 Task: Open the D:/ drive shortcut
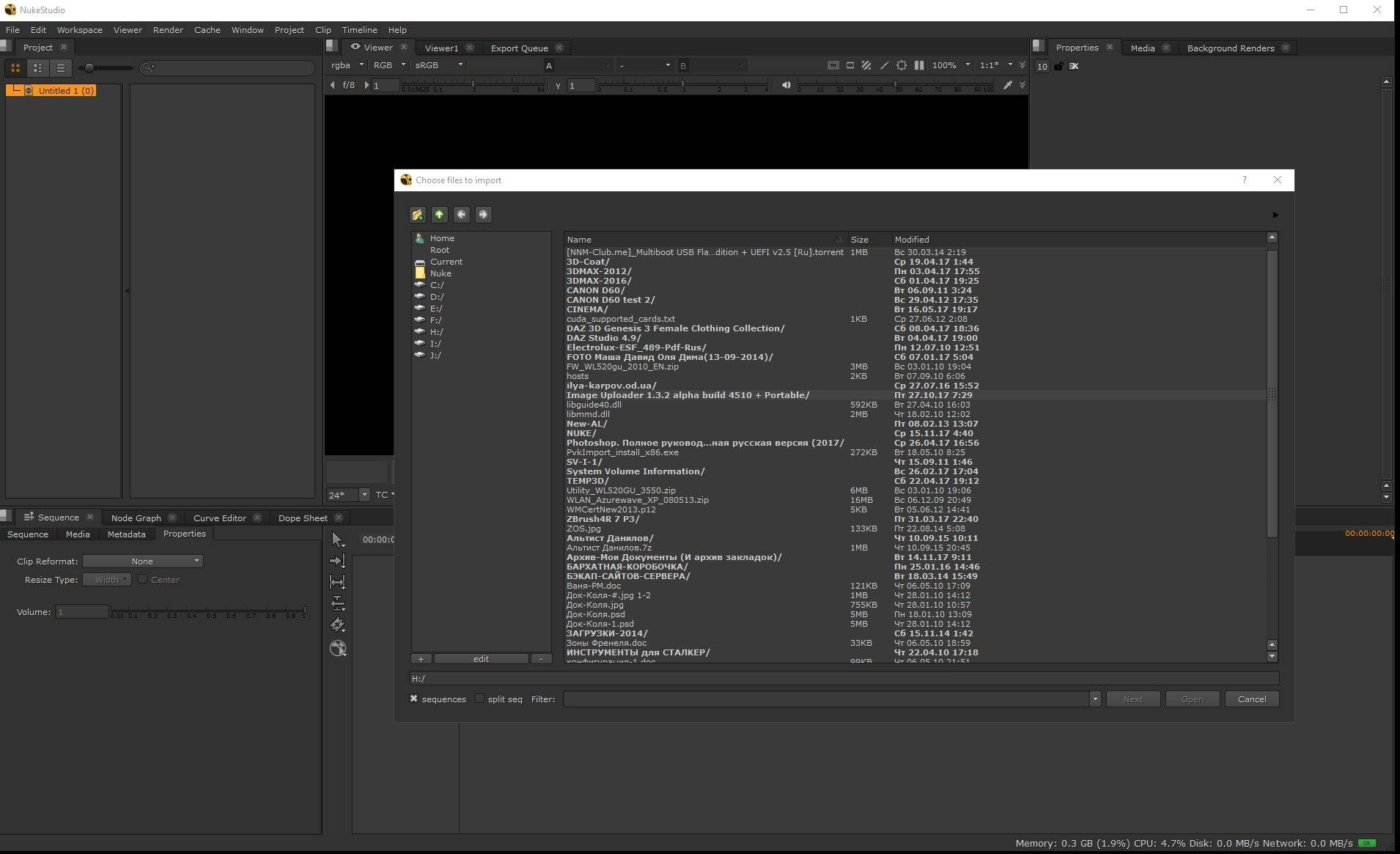pos(437,297)
